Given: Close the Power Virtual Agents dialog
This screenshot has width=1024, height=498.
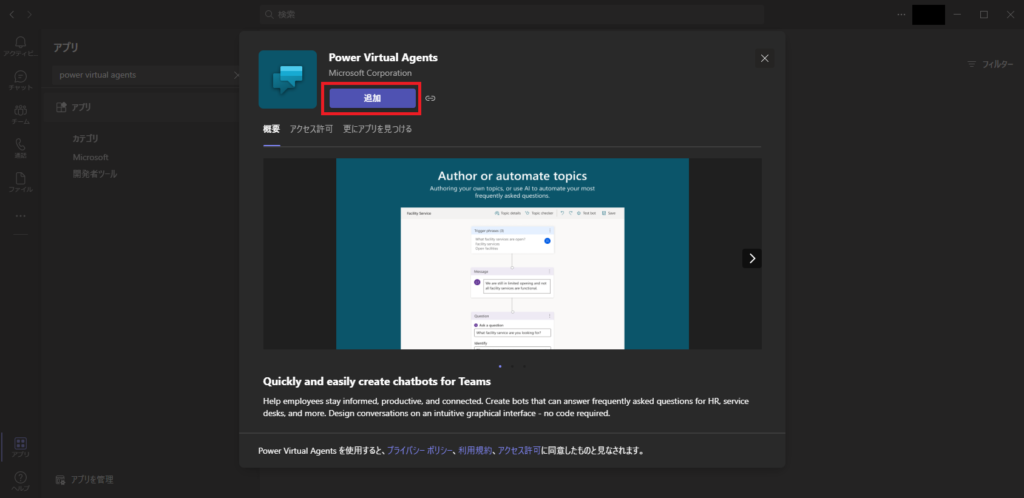Looking at the screenshot, I should [x=765, y=58].
